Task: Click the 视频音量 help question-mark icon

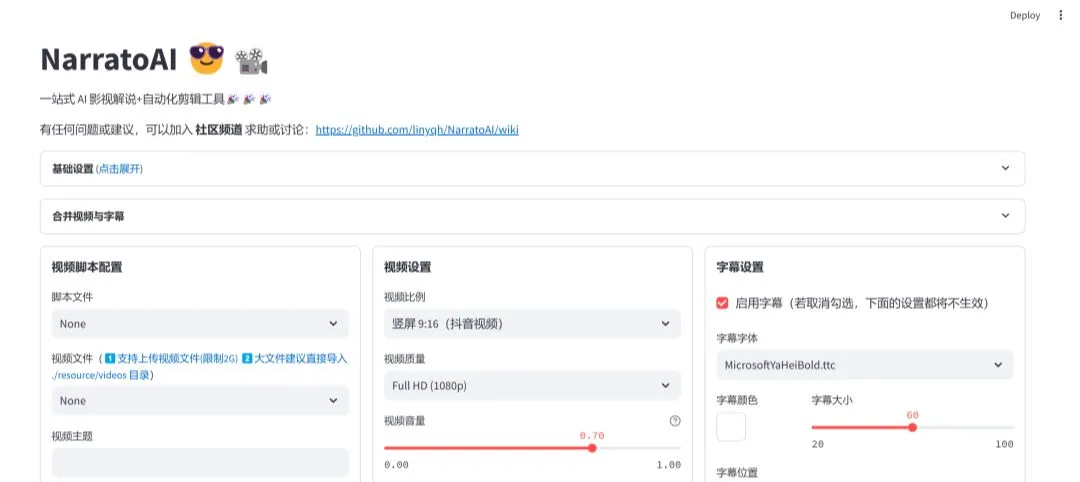Action: click(x=675, y=421)
